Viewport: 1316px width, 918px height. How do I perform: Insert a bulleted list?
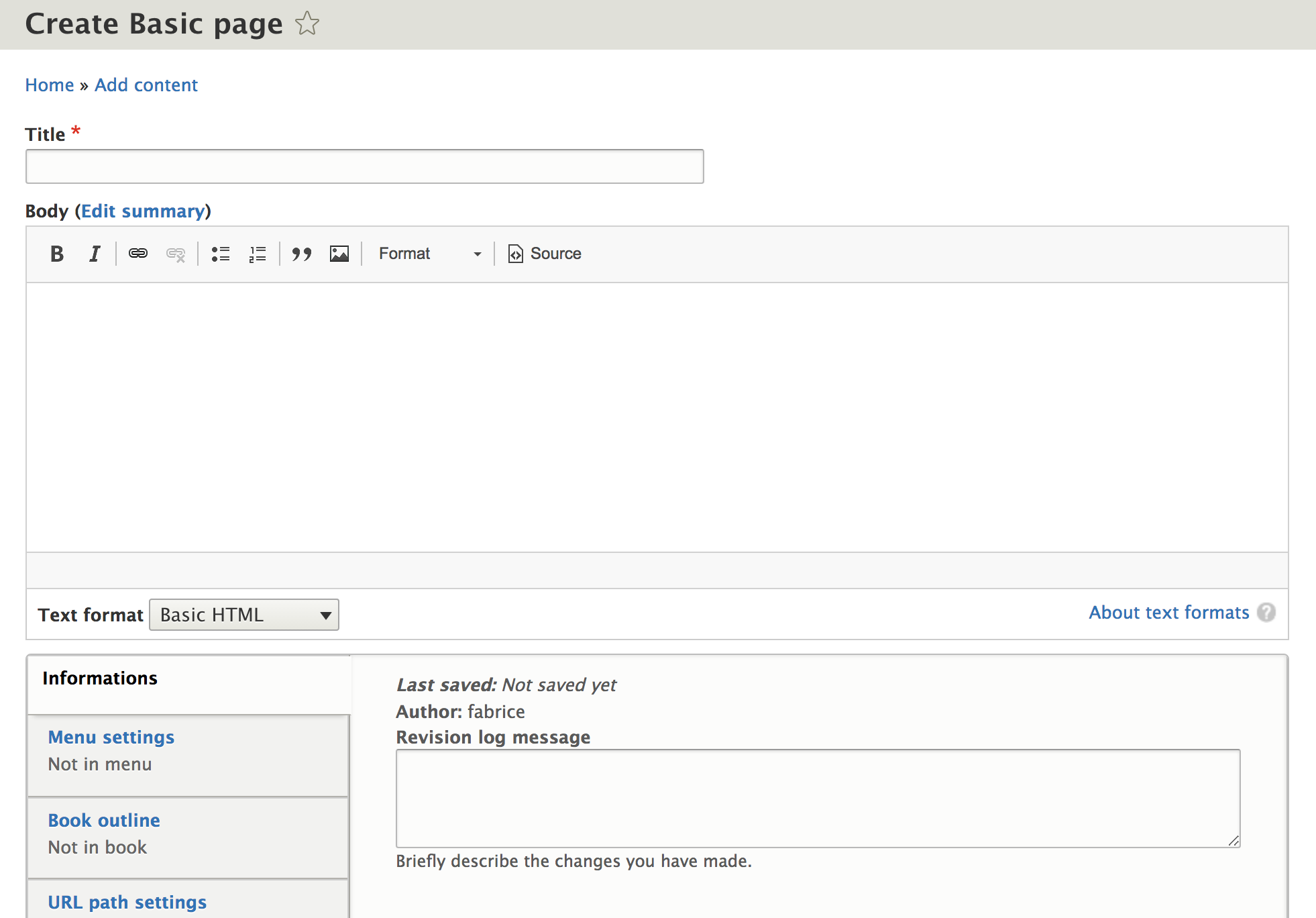click(221, 254)
